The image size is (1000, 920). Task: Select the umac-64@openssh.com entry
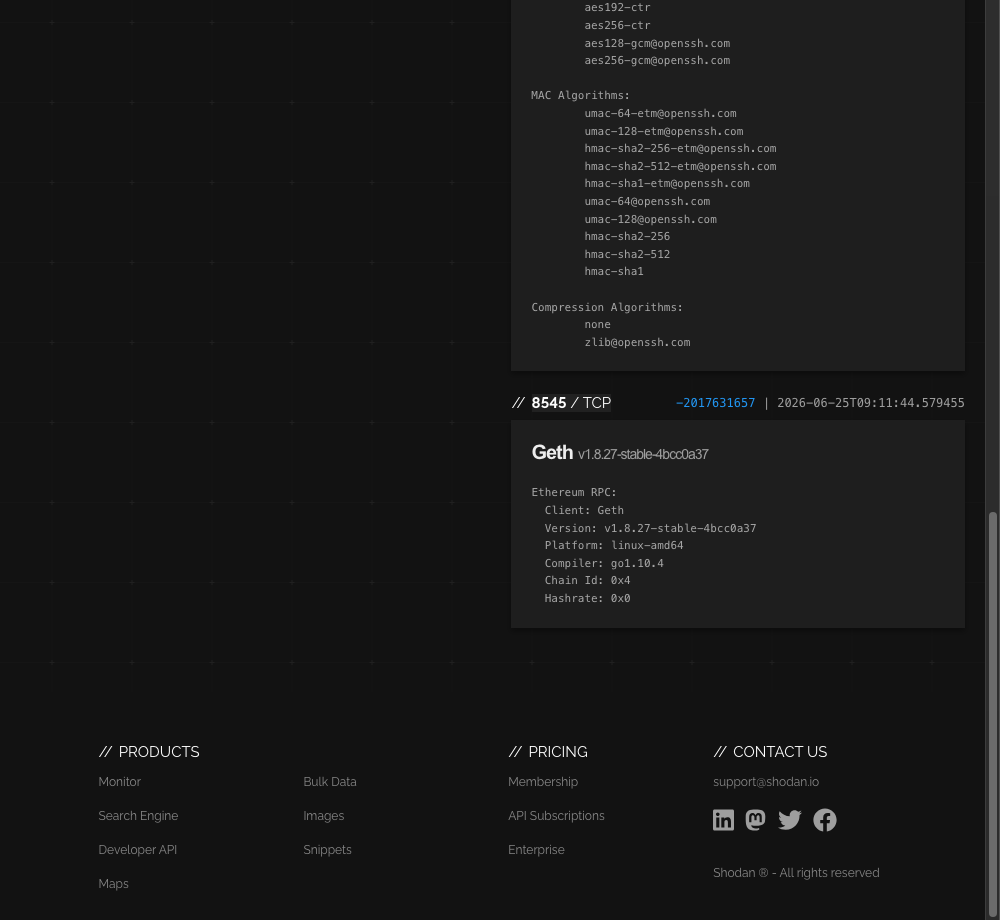coord(647,201)
